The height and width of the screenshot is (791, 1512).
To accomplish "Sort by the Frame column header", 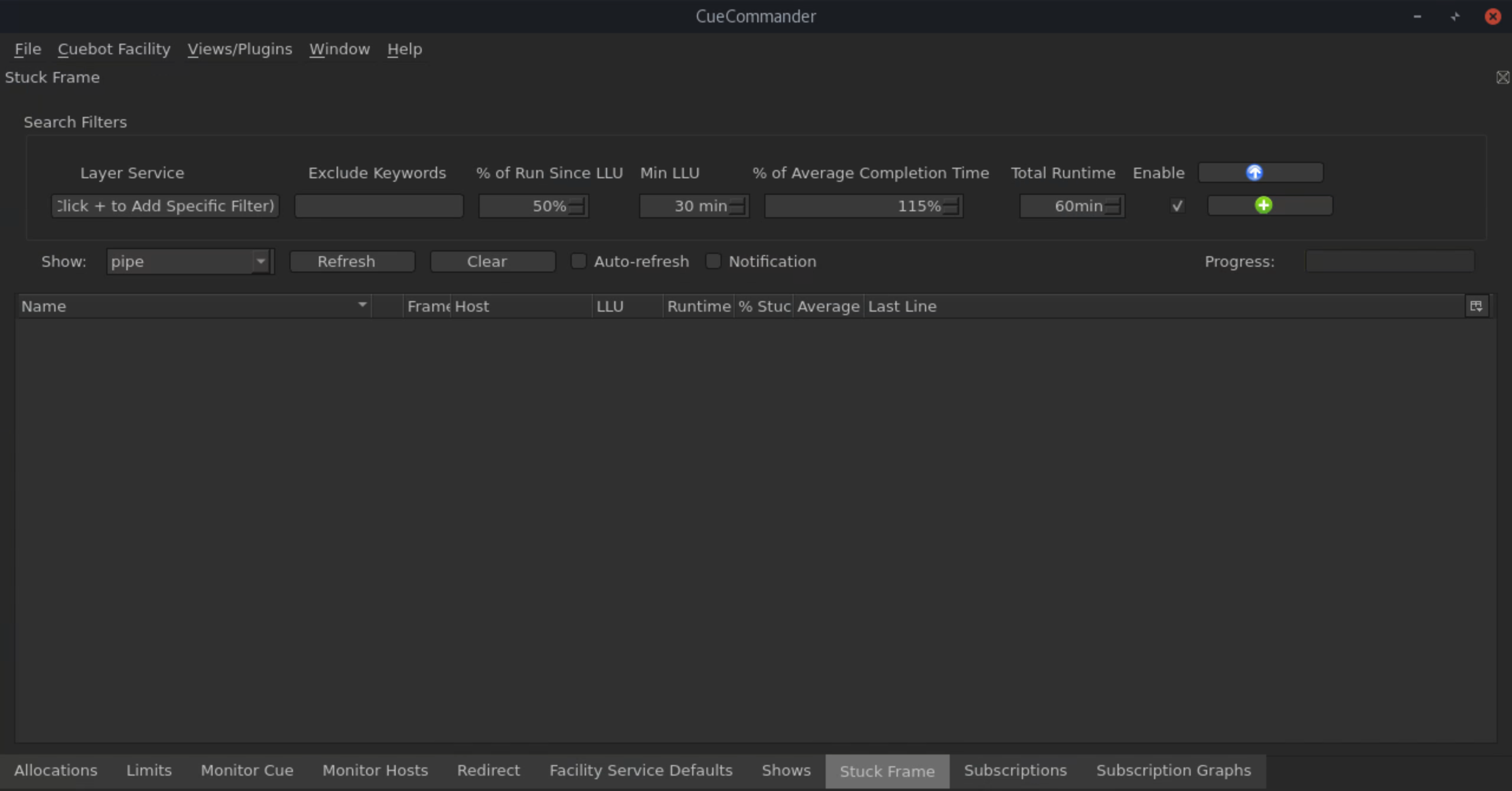I will (x=426, y=306).
